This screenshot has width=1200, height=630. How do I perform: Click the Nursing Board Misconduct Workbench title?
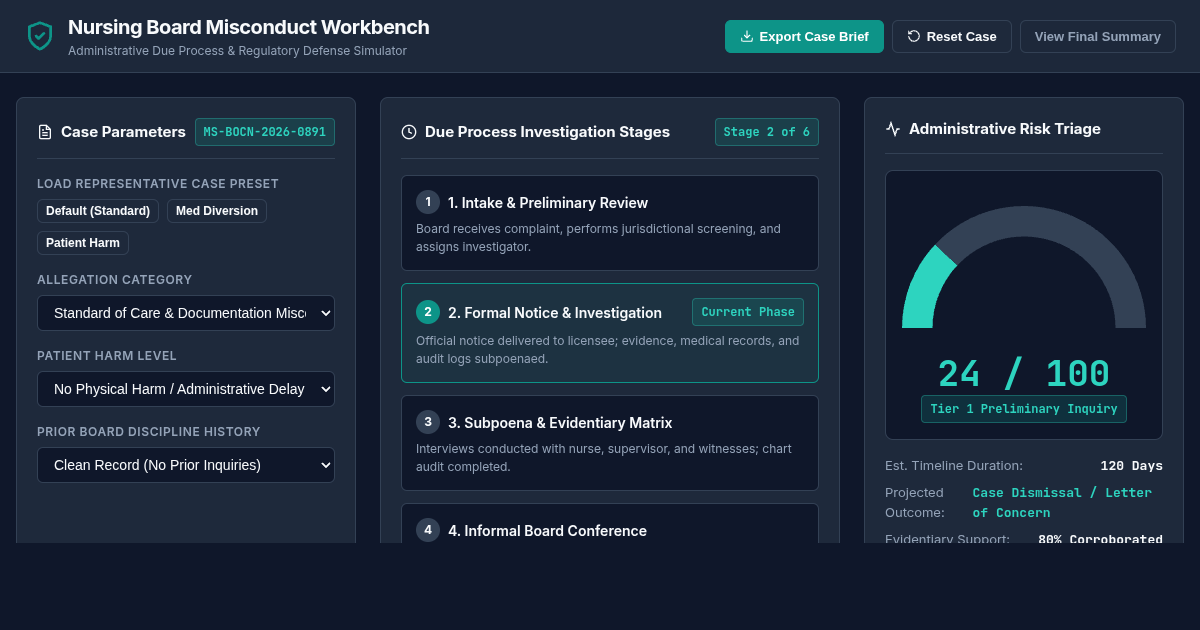click(x=249, y=27)
